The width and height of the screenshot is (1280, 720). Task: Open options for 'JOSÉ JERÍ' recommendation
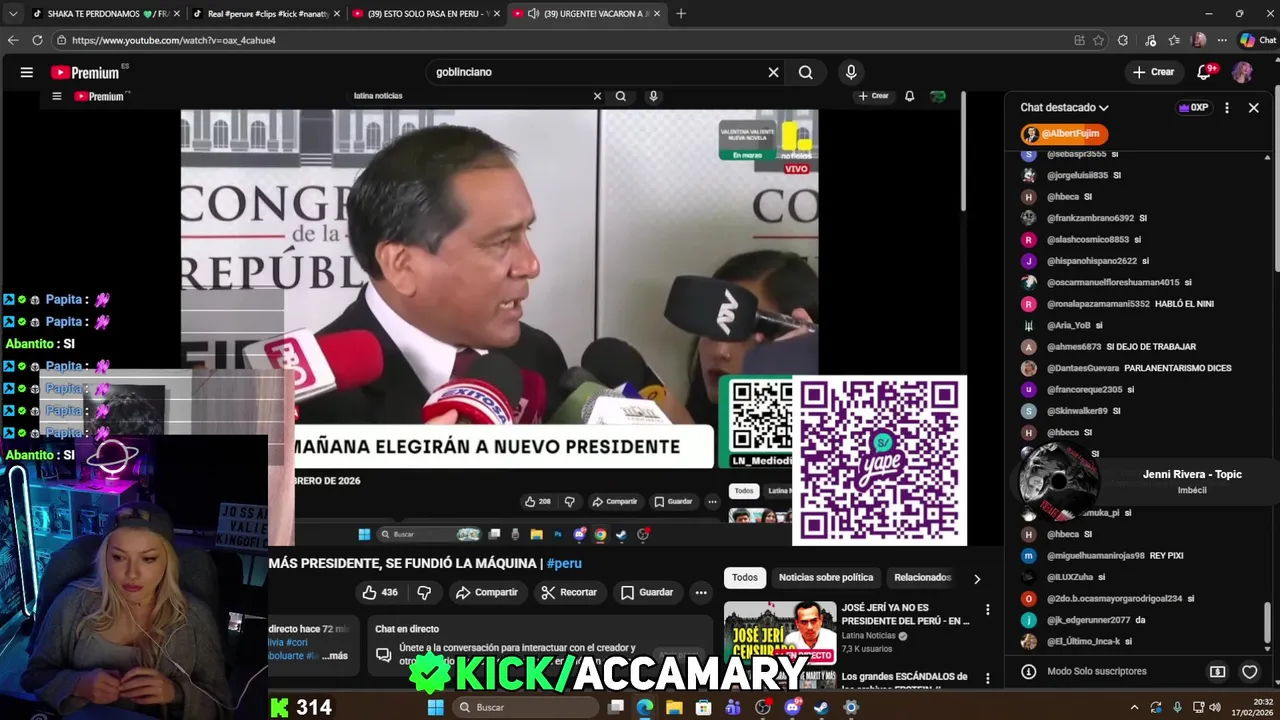pyautogui.click(x=988, y=609)
